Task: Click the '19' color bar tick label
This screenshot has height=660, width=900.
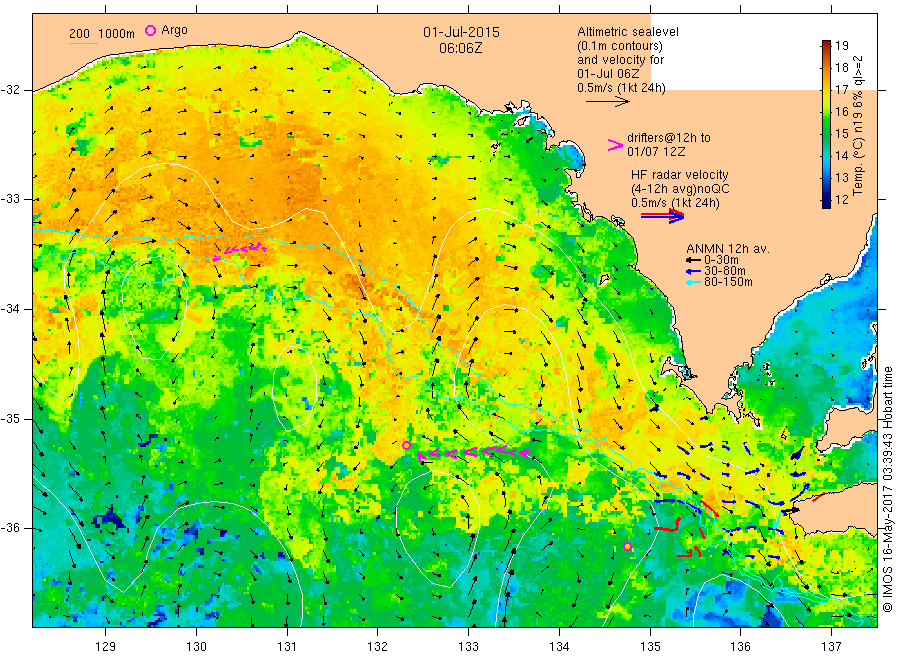Action: click(841, 46)
